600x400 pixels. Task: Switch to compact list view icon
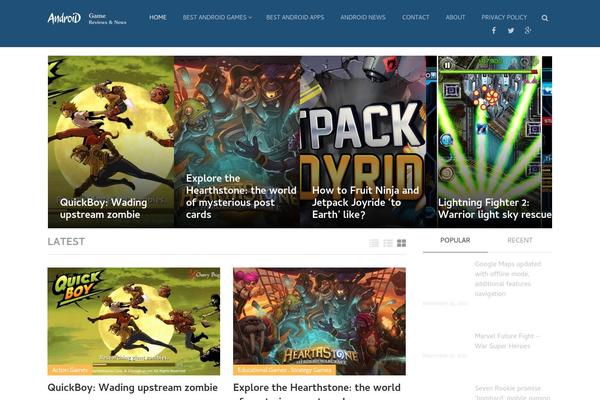(374, 243)
